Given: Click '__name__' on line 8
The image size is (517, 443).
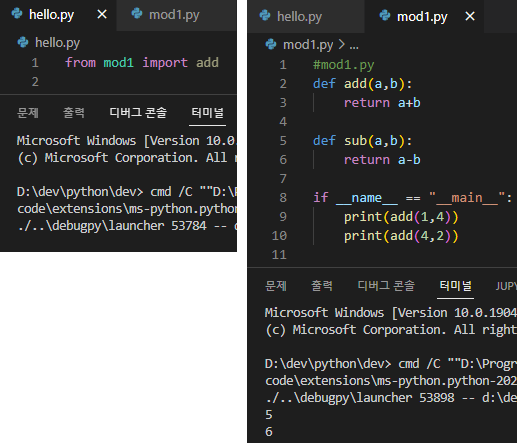Looking at the screenshot, I should pyautogui.click(x=367, y=198).
